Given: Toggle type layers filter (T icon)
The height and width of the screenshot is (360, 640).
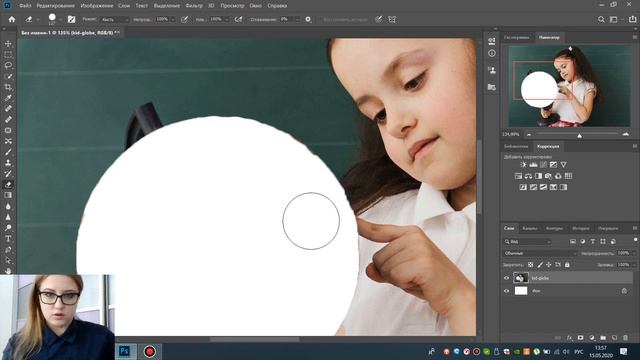Looking at the screenshot, I should (x=593, y=242).
